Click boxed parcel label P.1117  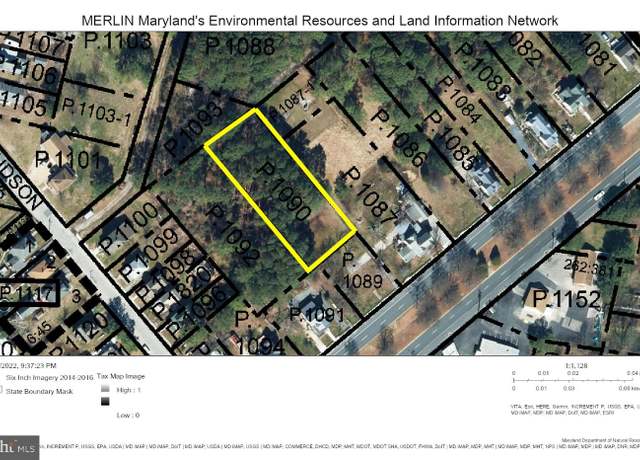click(29, 292)
